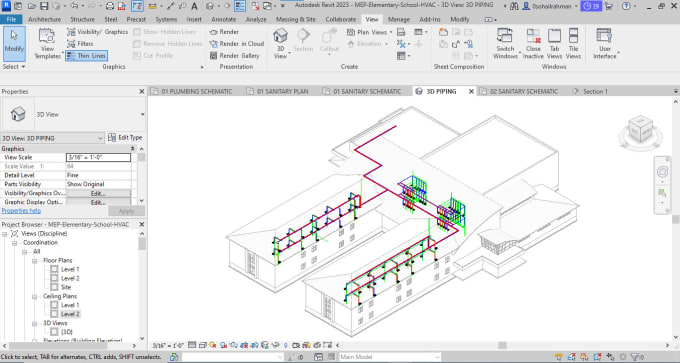Choose Render in Cloud
The height and width of the screenshot is (363, 680).
point(236,44)
